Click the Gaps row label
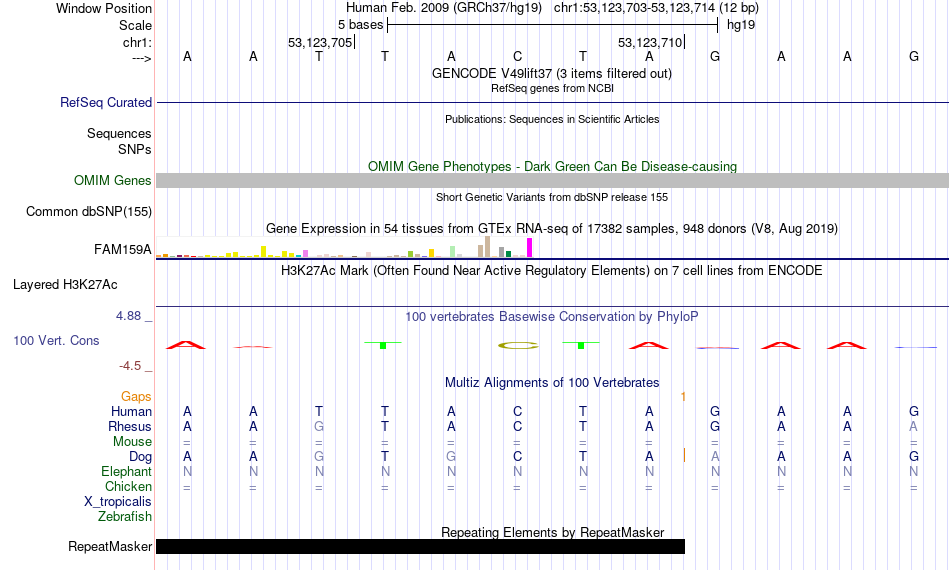The image size is (950, 570). [136, 396]
